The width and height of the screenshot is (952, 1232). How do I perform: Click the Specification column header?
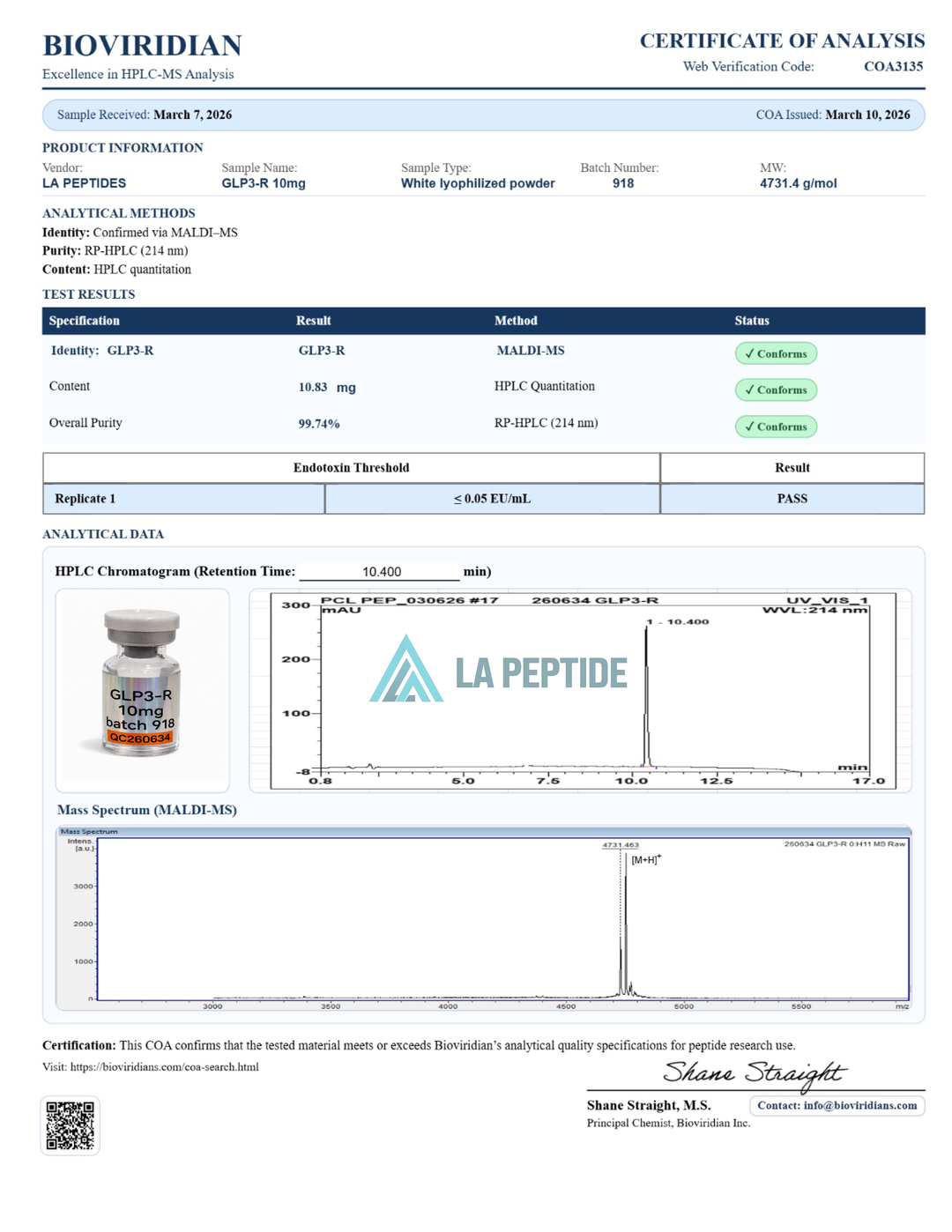tap(85, 321)
